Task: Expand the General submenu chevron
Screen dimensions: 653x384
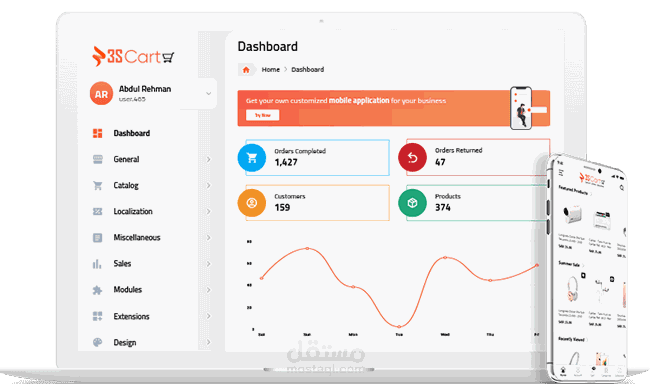Action: point(209,160)
